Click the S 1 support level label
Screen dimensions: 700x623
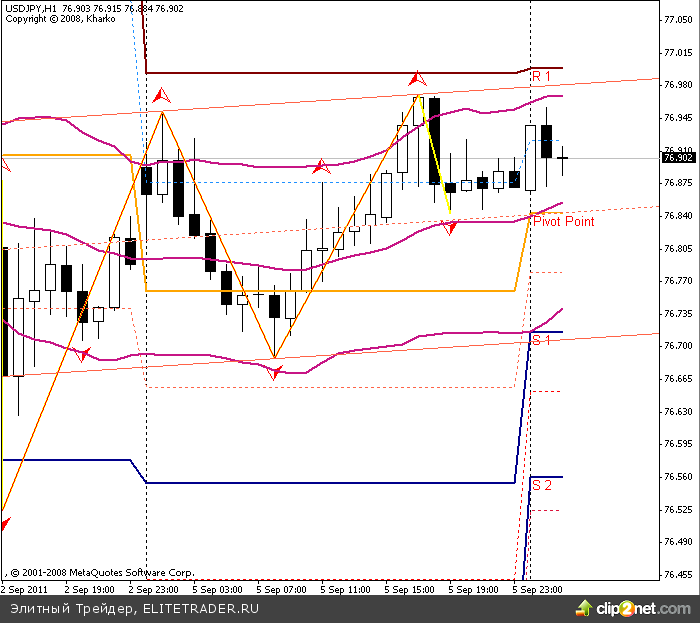[541, 341]
